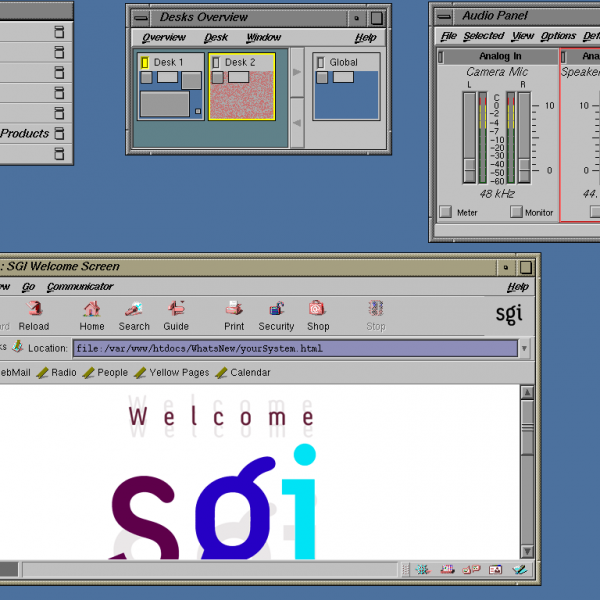Image resolution: width=600 pixels, height=600 pixels.
Task: Click the cascade icon beside Products
Action: tap(59, 134)
